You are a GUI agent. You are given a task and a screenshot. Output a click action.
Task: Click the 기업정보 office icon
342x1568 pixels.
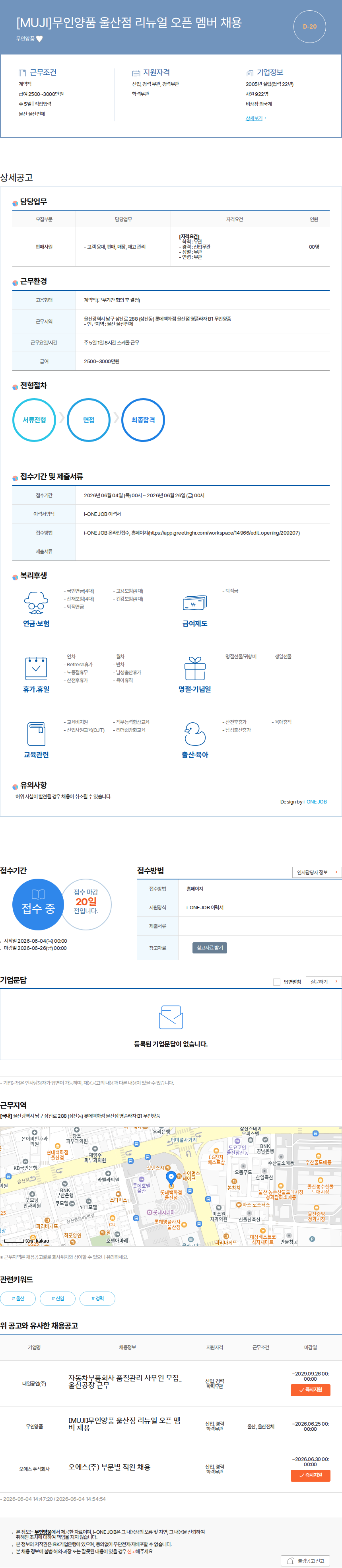click(249, 72)
